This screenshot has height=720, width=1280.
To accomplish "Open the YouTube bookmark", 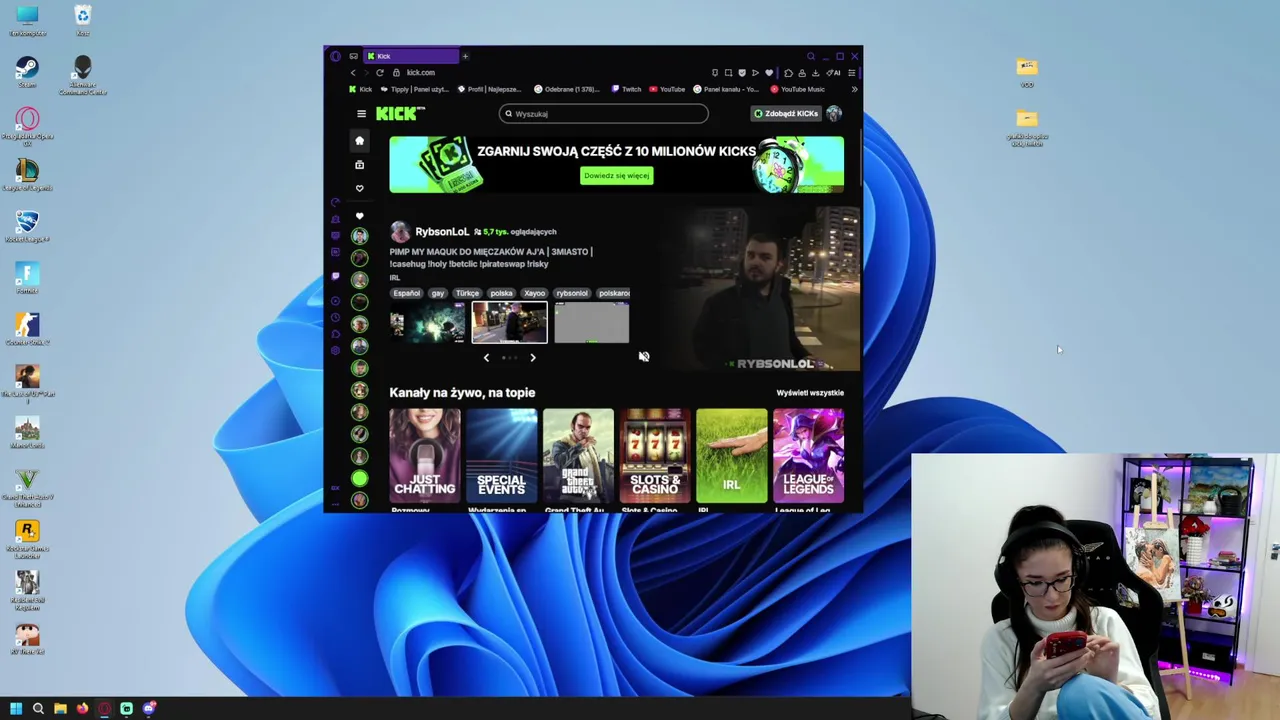I will [667, 89].
